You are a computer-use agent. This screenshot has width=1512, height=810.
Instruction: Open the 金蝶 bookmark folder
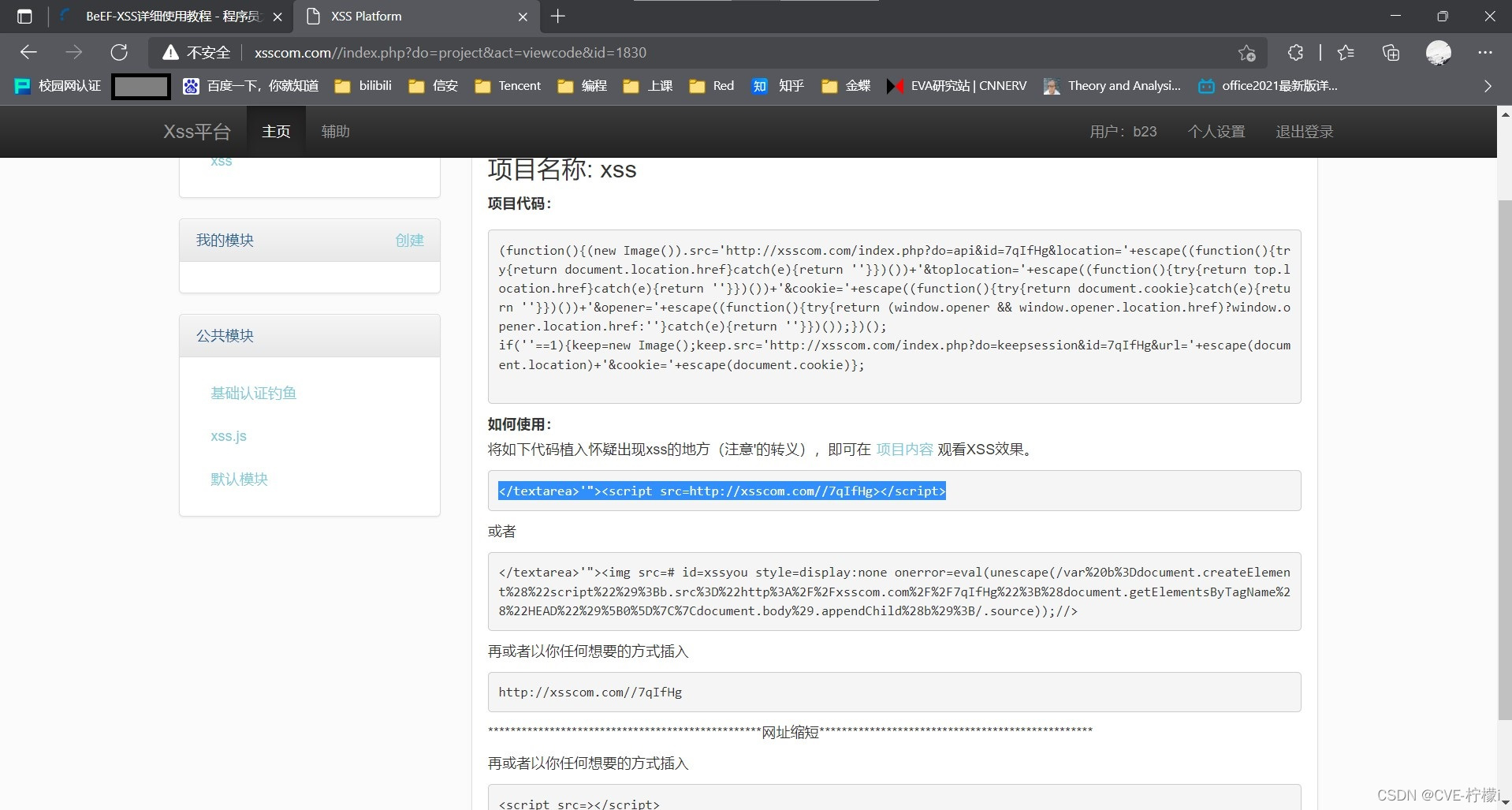click(846, 86)
